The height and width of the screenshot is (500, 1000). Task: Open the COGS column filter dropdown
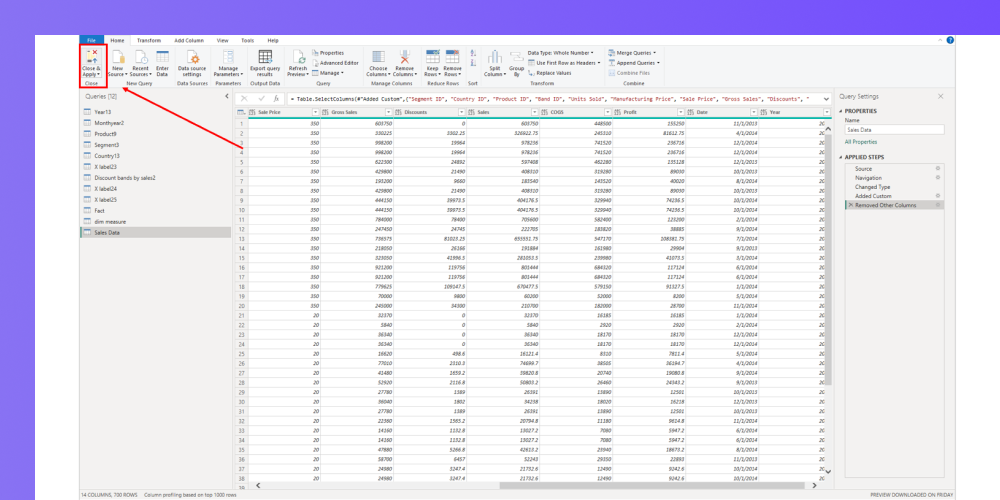tap(608, 112)
